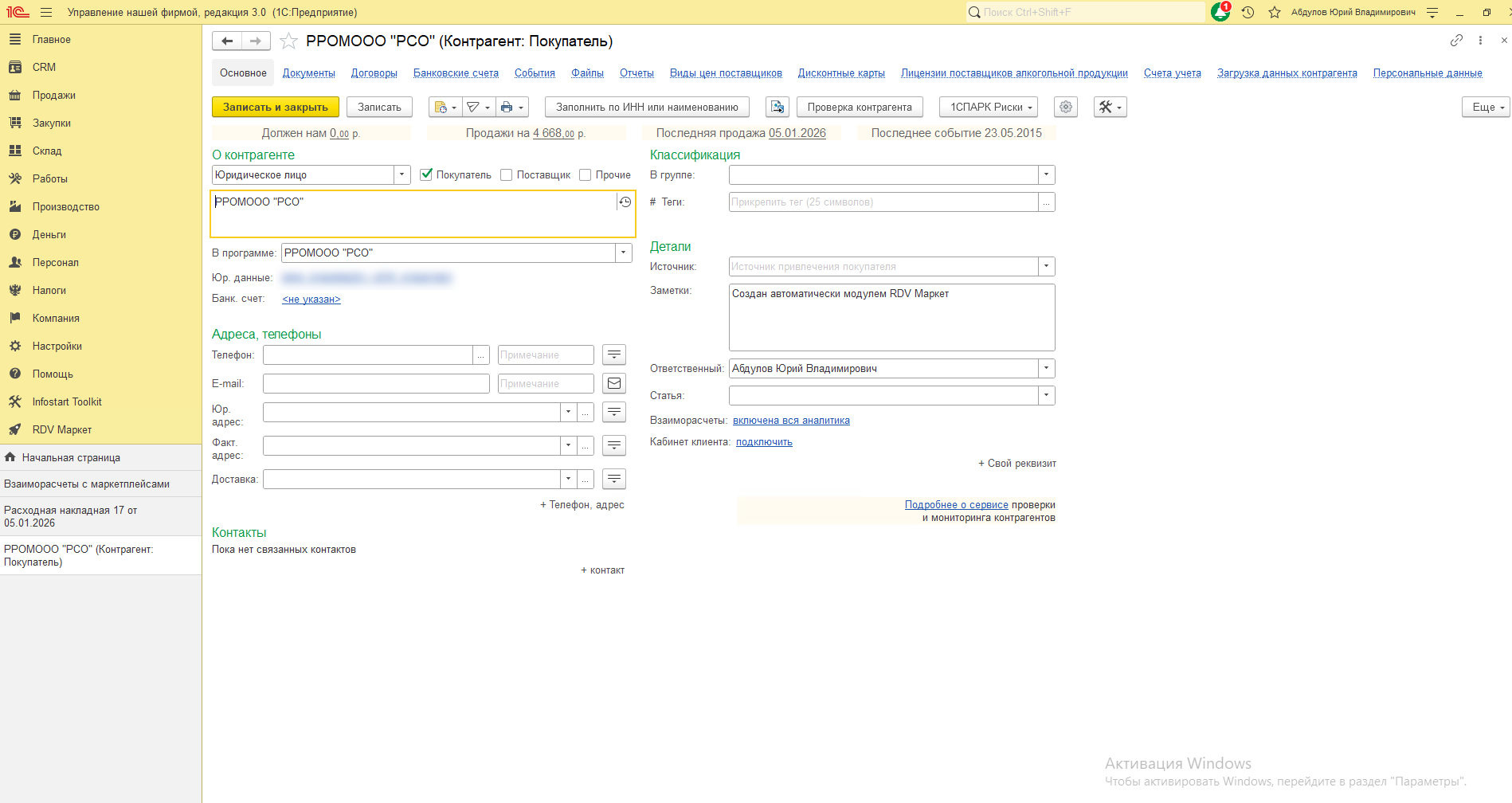Open the 1СПАРК Риски dropdown
1512x803 pixels.
click(x=988, y=108)
